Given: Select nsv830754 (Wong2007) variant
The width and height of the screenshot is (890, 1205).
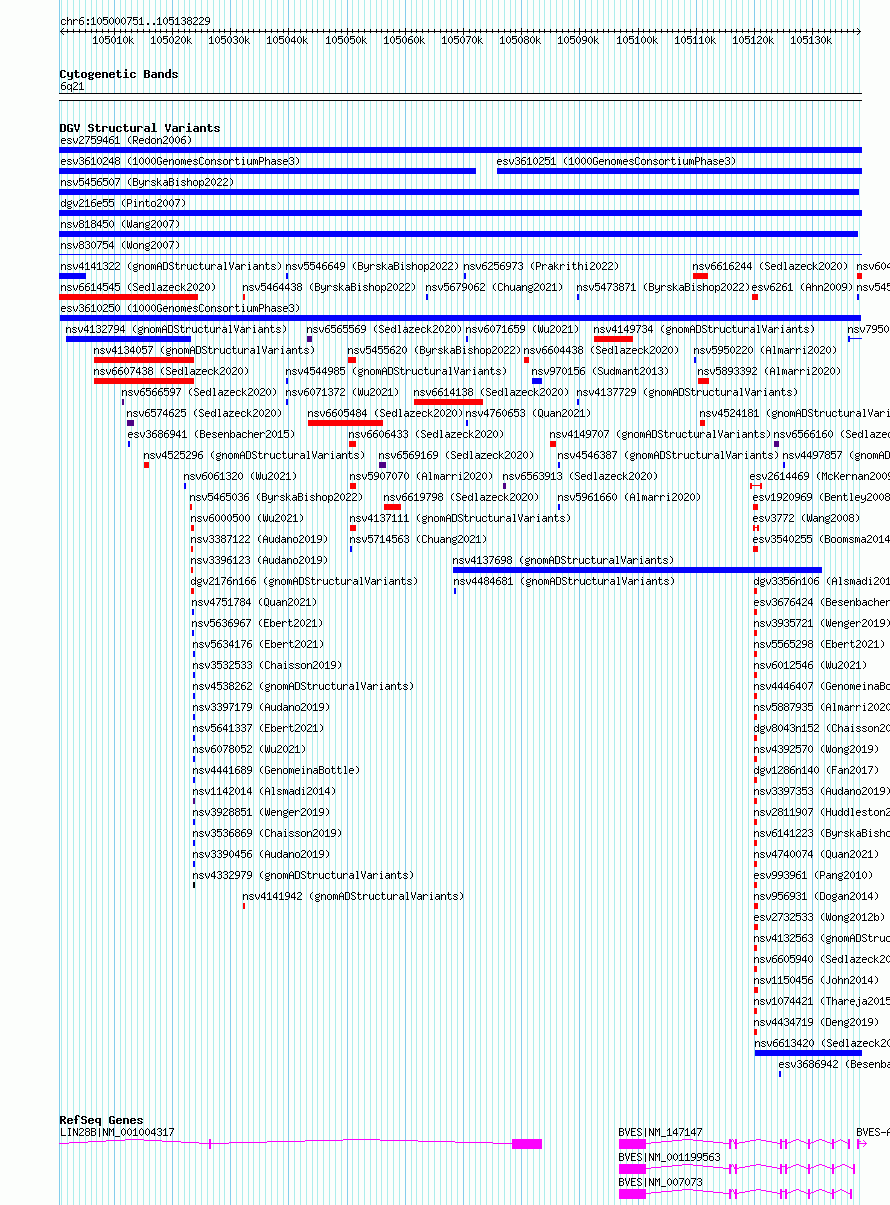Looking at the screenshot, I should (x=120, y=245).
